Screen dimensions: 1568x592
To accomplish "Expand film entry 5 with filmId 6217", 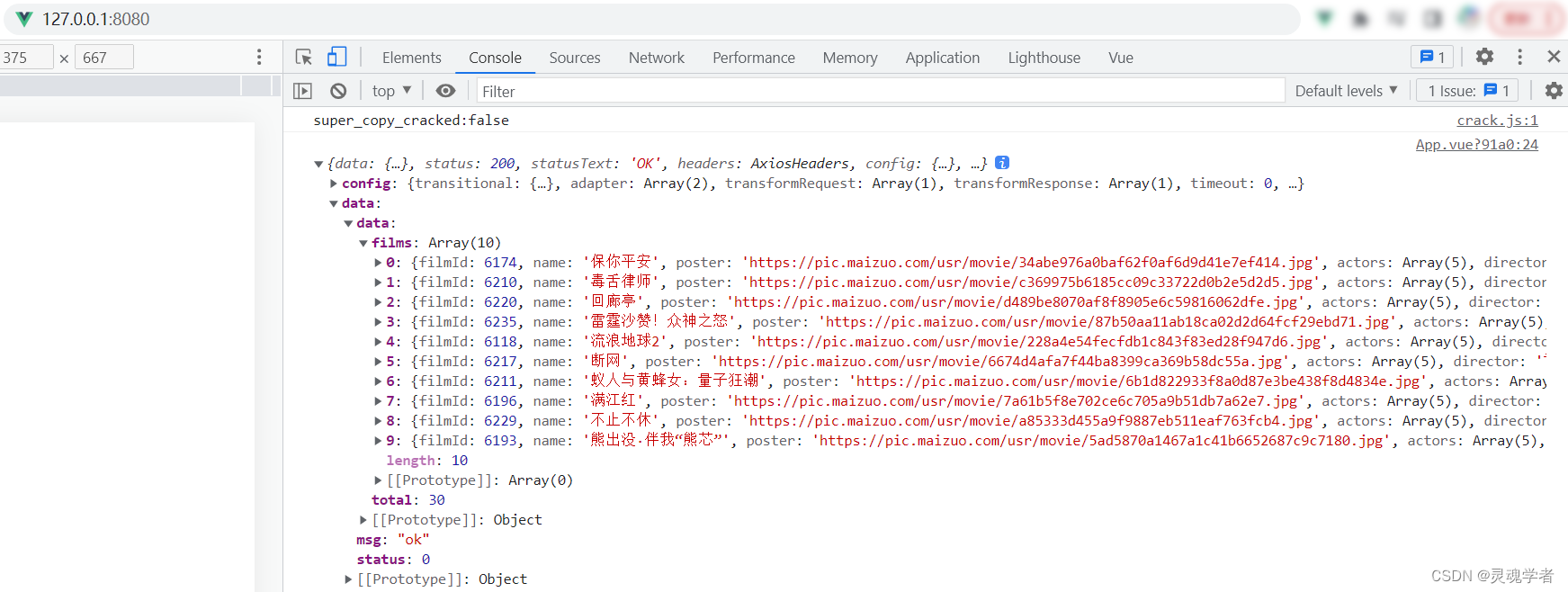I will tap(378, 362).
